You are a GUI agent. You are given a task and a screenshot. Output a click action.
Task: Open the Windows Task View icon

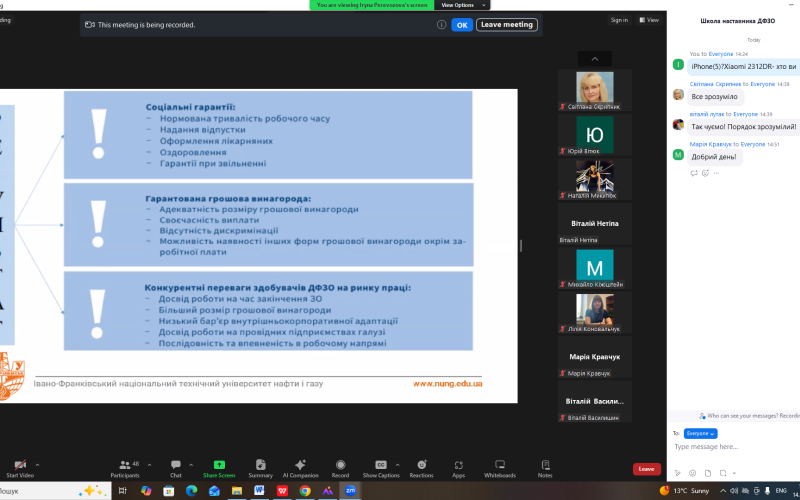tap(122, 491)
